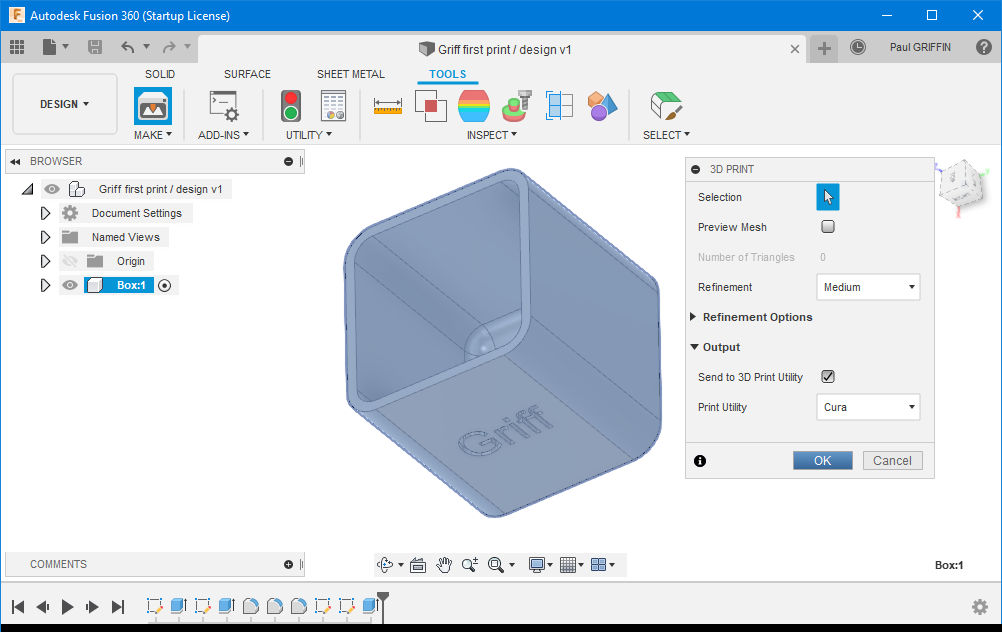Jump to the timeline beginning
The width and height of the screenshot is (1002, 632).
point(18,606)
